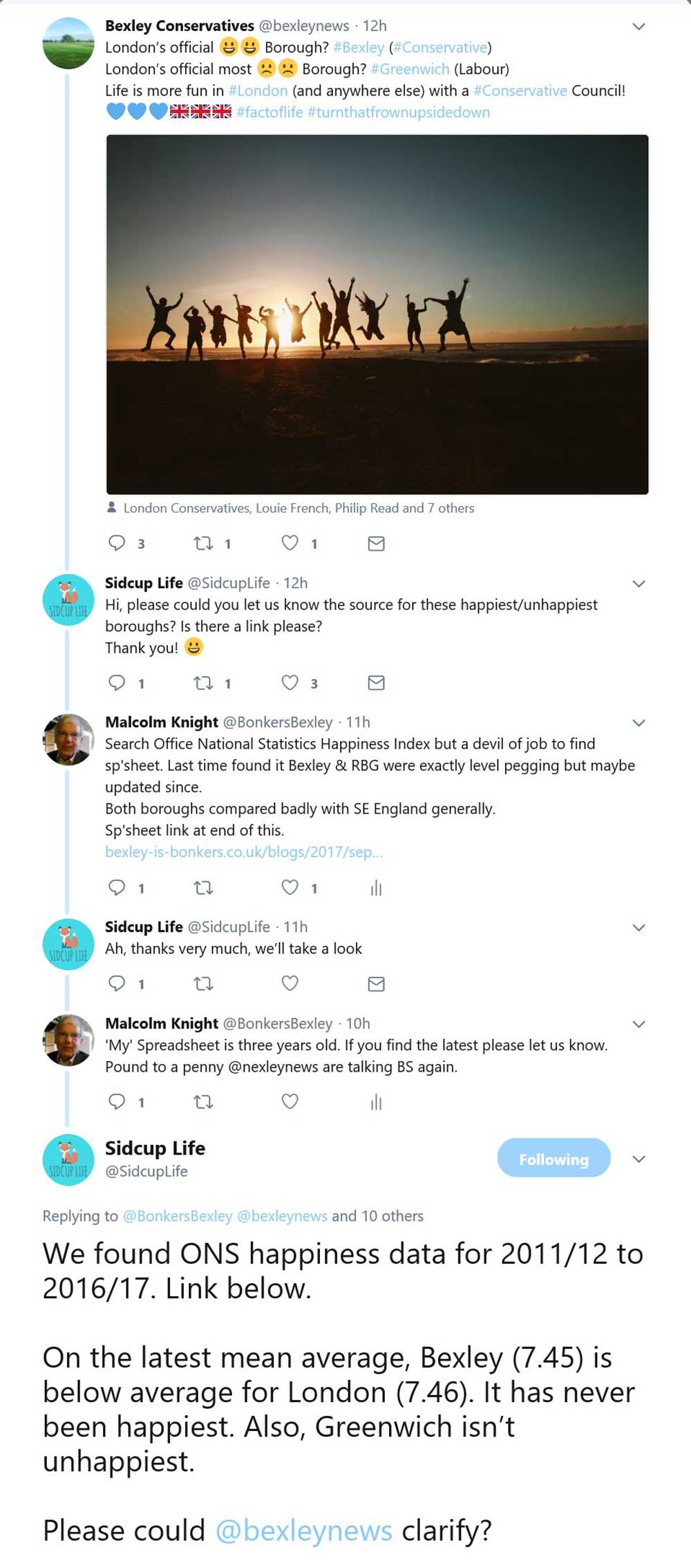This screenshot has height=1568, width=691.
Task: Like Sidcup Life's source request tweet
Action: click(290, 683)
